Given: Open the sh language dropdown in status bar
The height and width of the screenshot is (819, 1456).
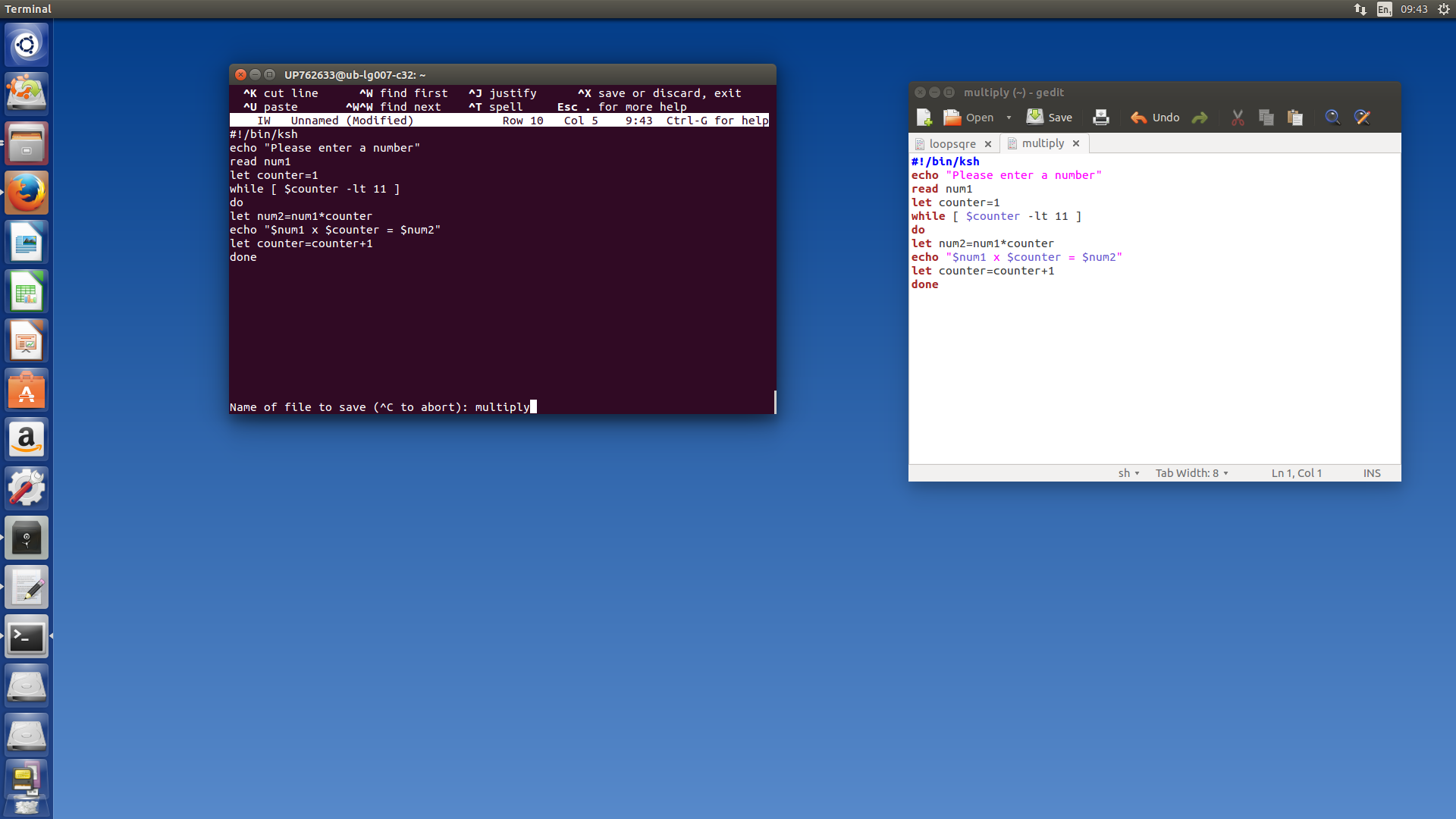Looking at the screenshot, I should (x=1128, y=473).
